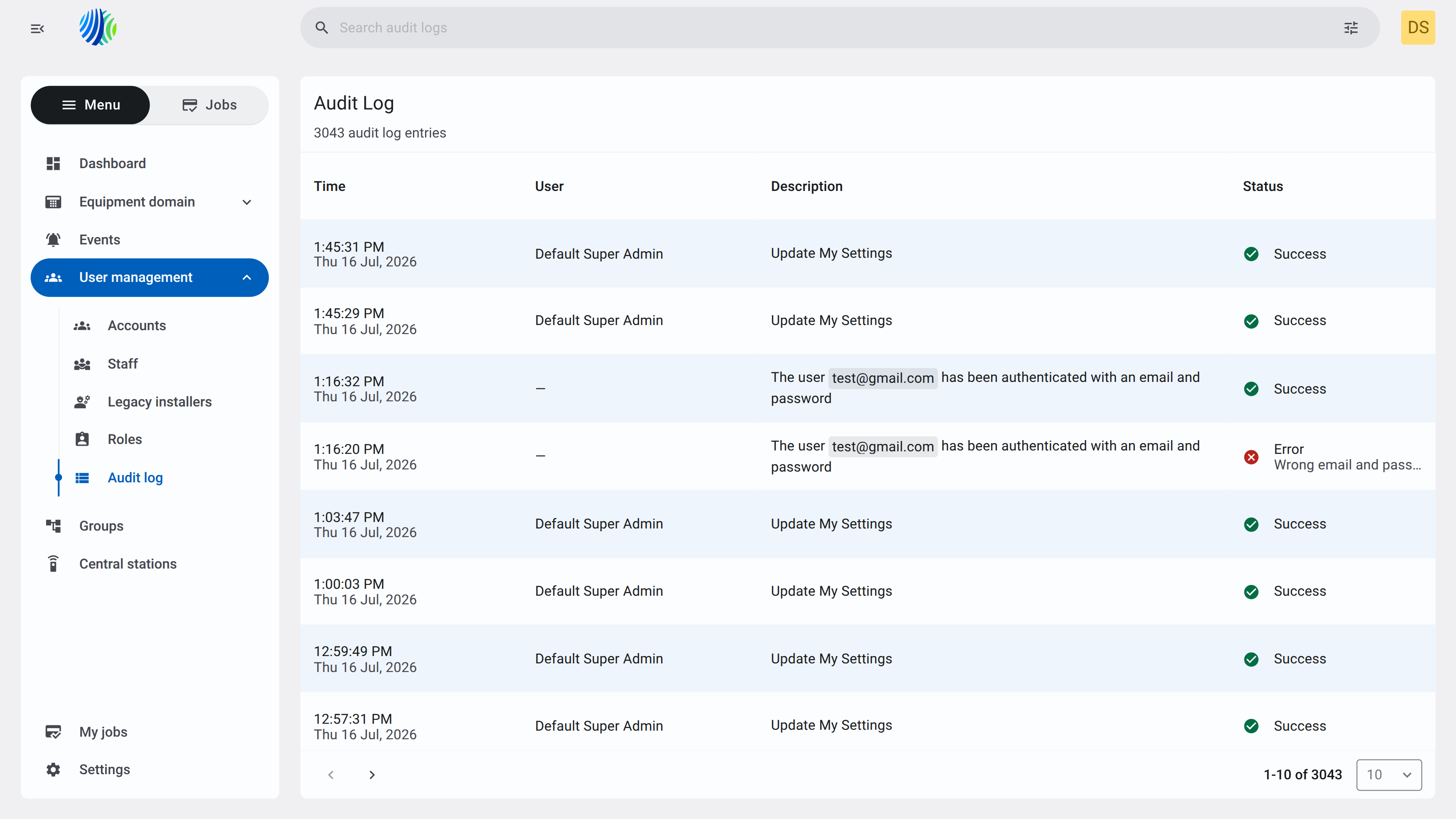Click 'Default Super Admin' in 1:03:47 PM row
The image size is (1456, 819).
(599, 524)
